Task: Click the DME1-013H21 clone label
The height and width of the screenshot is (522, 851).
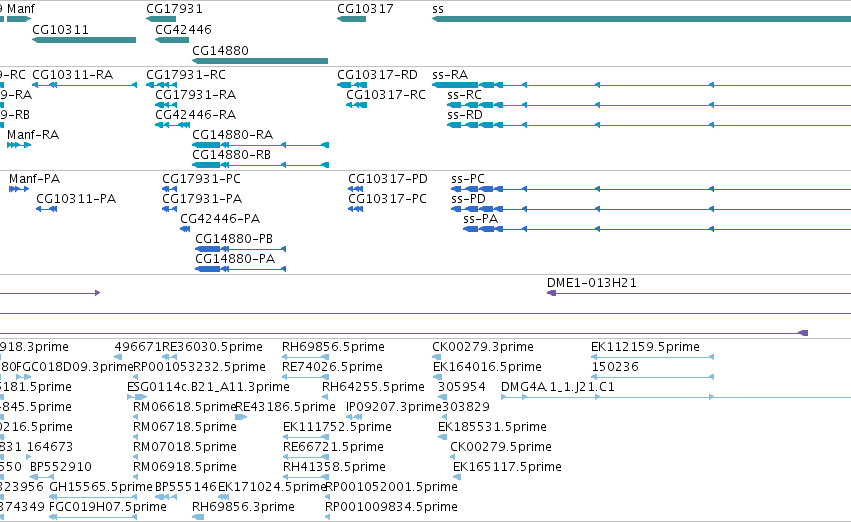Action: coord(592,283)
